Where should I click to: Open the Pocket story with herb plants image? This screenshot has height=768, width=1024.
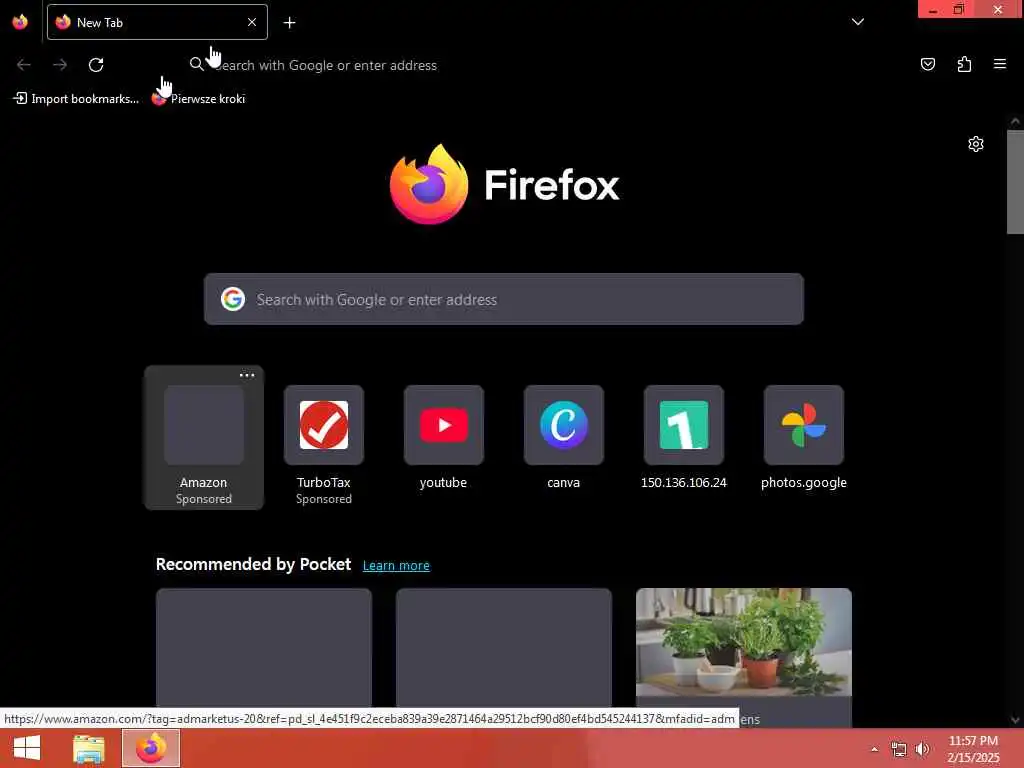[x=744, y=658]
